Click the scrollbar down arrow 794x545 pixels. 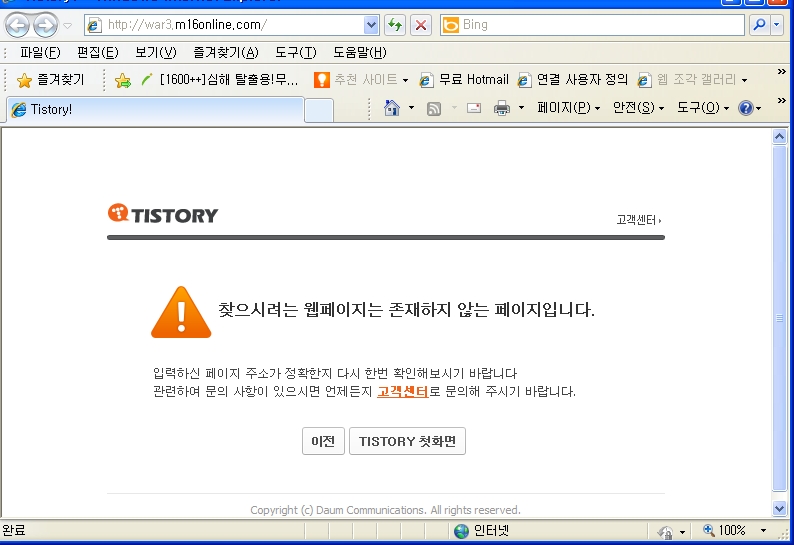pyautogui.click(x=779, y=508)
